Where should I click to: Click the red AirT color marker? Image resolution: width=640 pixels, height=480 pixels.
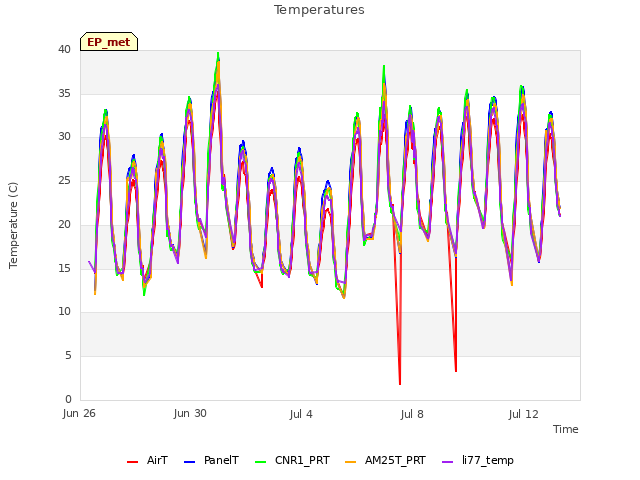pos(132,462)
